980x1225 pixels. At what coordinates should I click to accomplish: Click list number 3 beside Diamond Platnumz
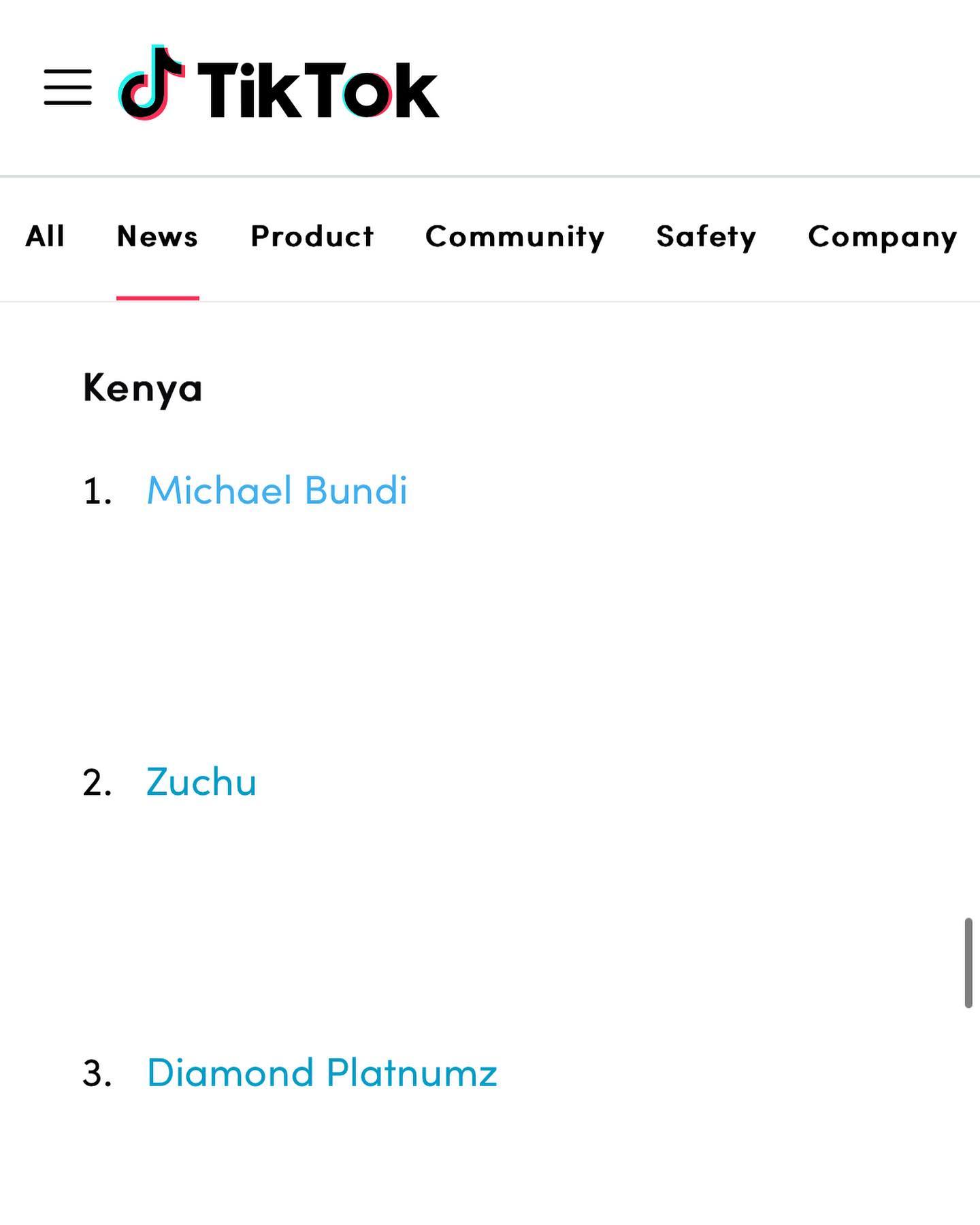(x=97, y=1074)
